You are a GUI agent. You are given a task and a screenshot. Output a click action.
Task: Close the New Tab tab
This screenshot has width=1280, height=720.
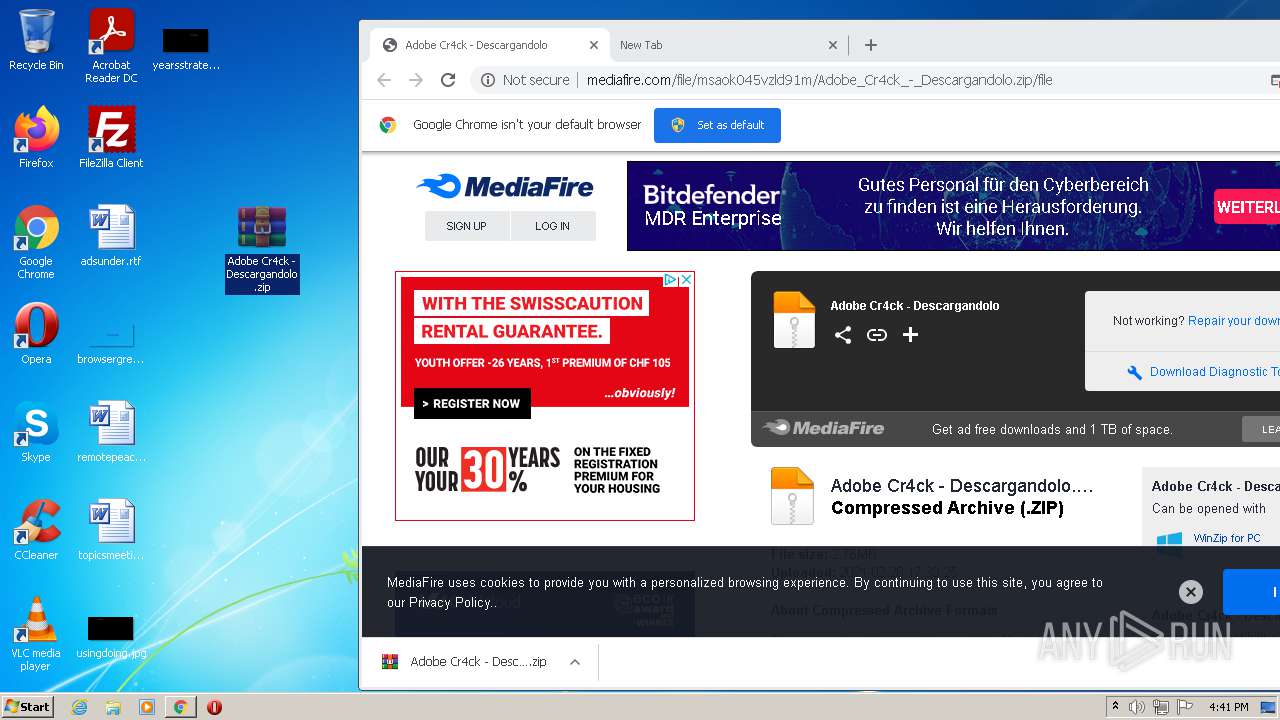click(x=833, y=45)
